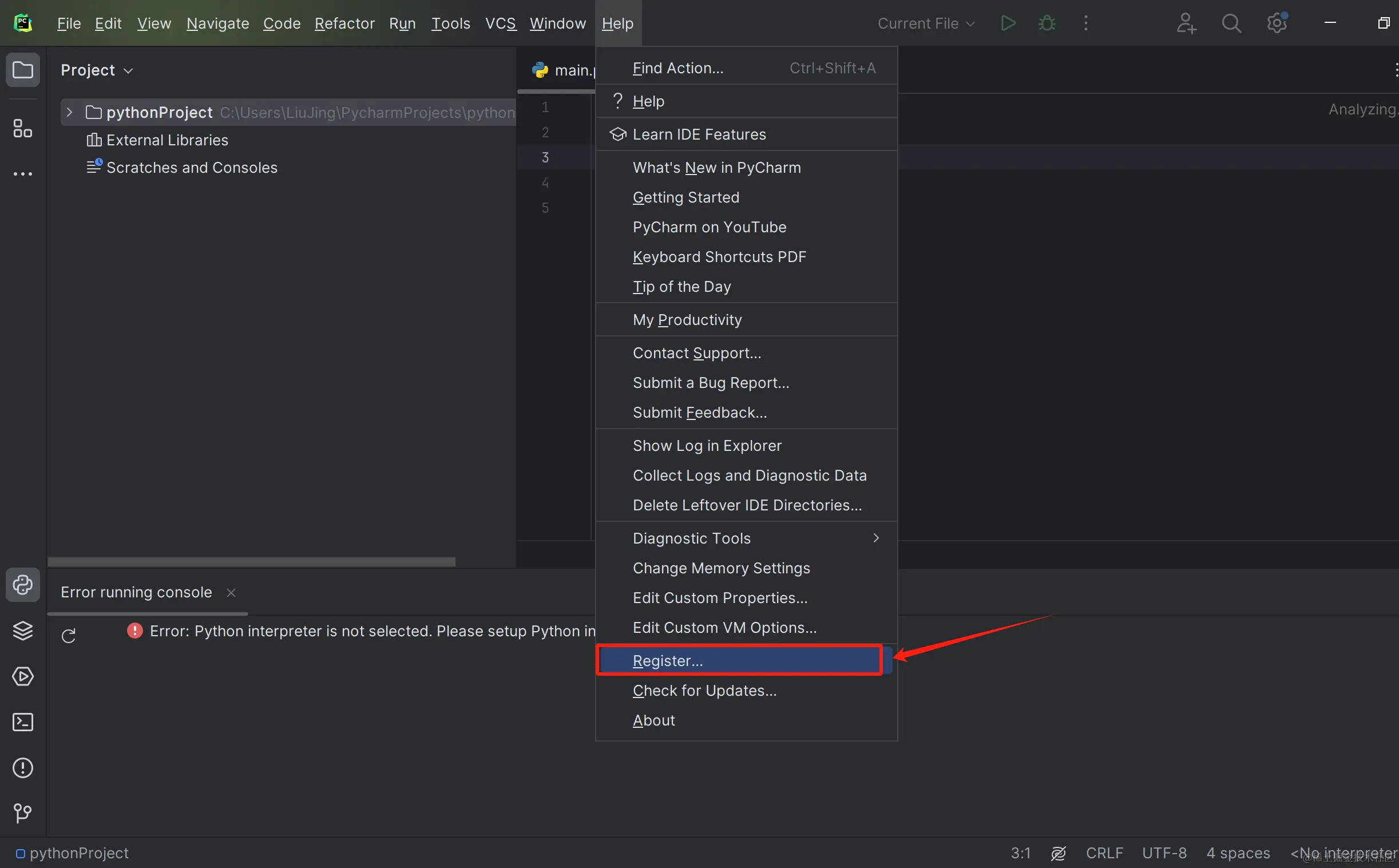Click the Rerun console refresh icon

68,636
